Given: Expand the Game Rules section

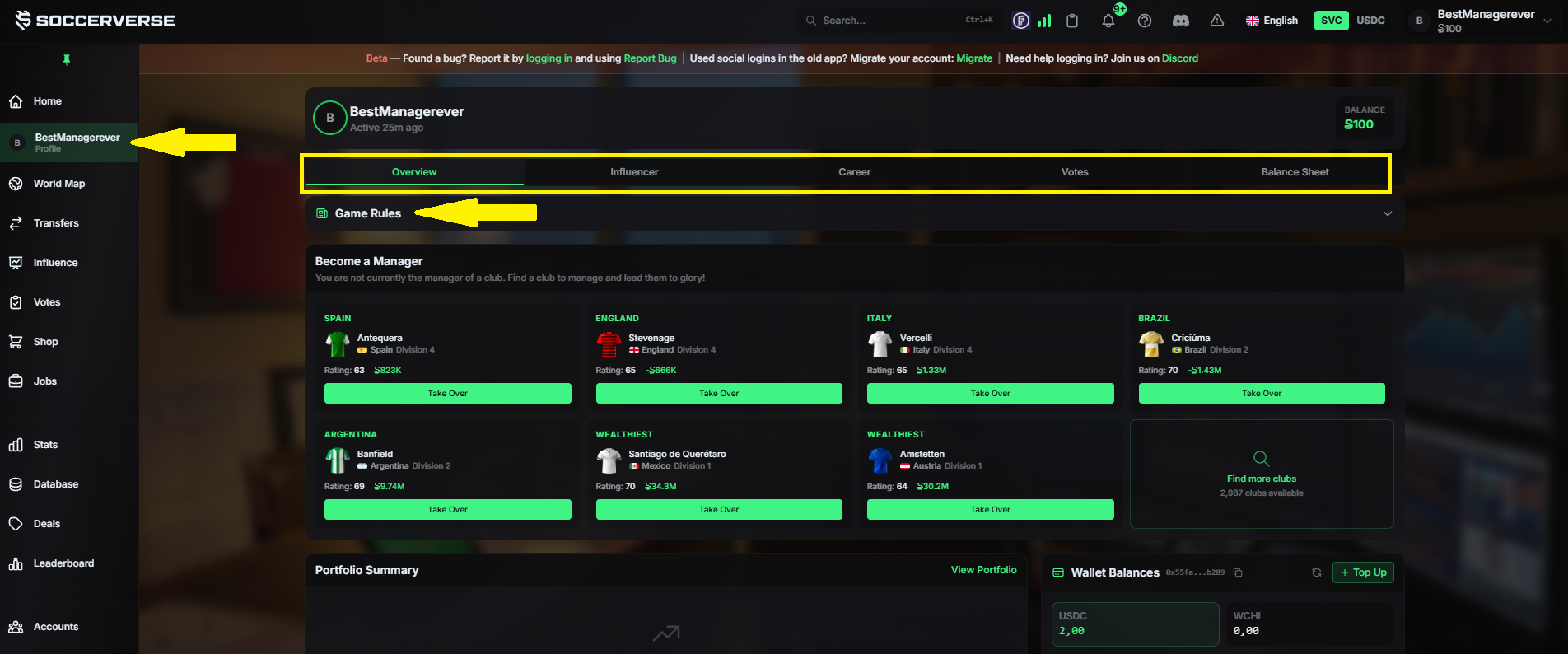Looking at the screenshot, I should click(855, 213).
